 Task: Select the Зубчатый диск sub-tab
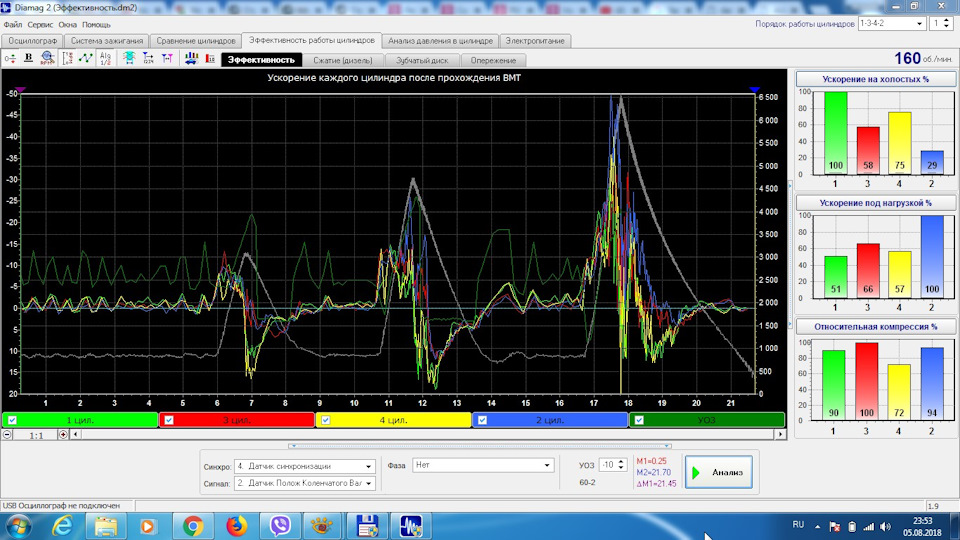(422, 60)
